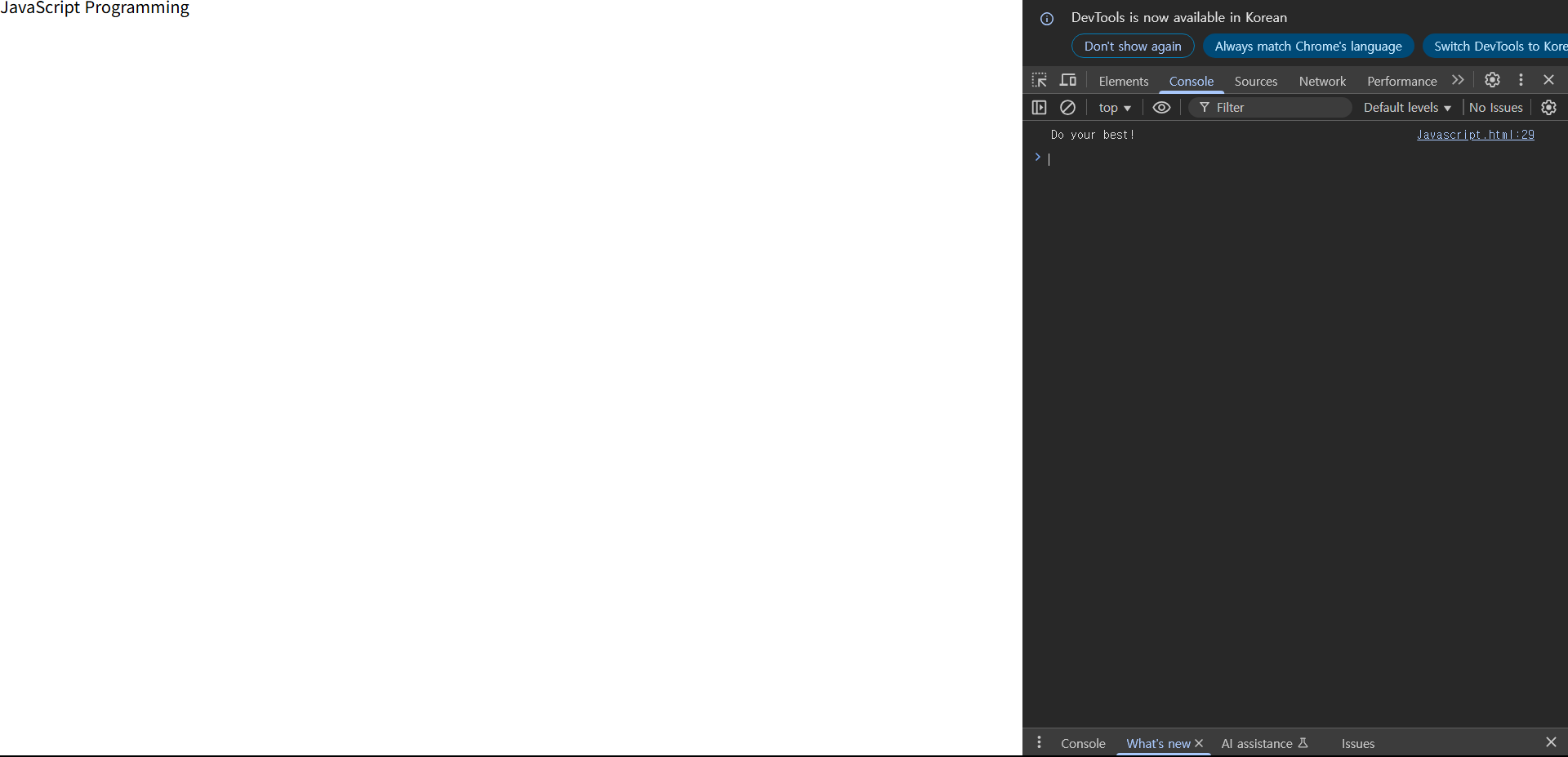This screenshot has width=1568, height=757.
Task: Toggle the console sidebar icon
Action: pyautogui.click(x=1039, y=107)
